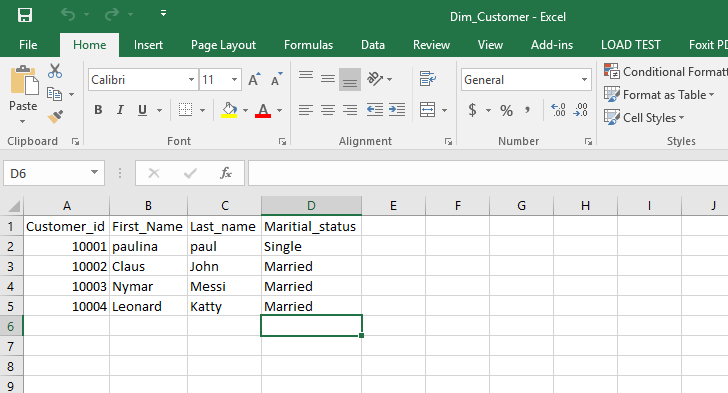
Task: Apply the yellow fill color
Action: pyautogui.click(x=229, y=110)
